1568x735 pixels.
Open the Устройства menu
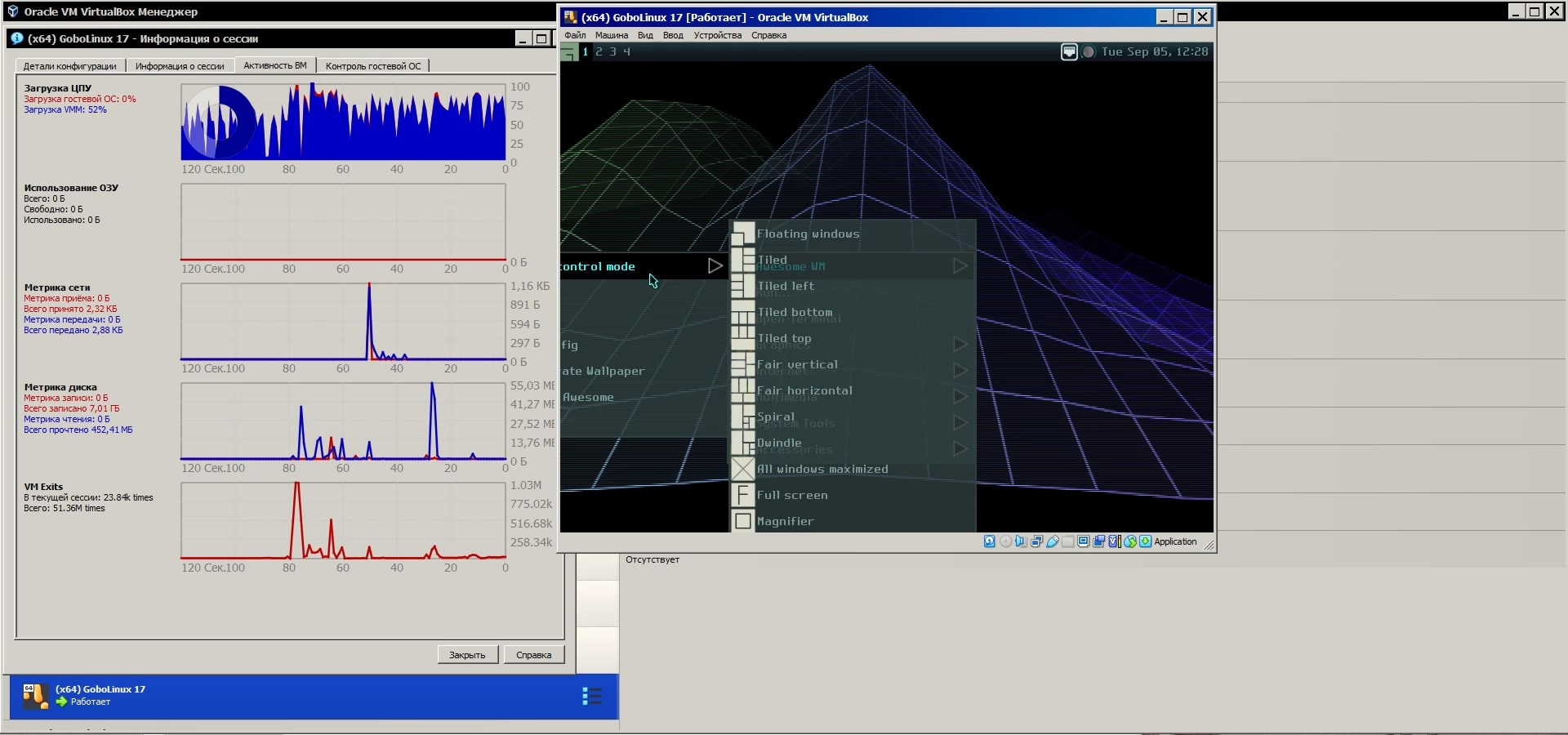pos(717,35)
